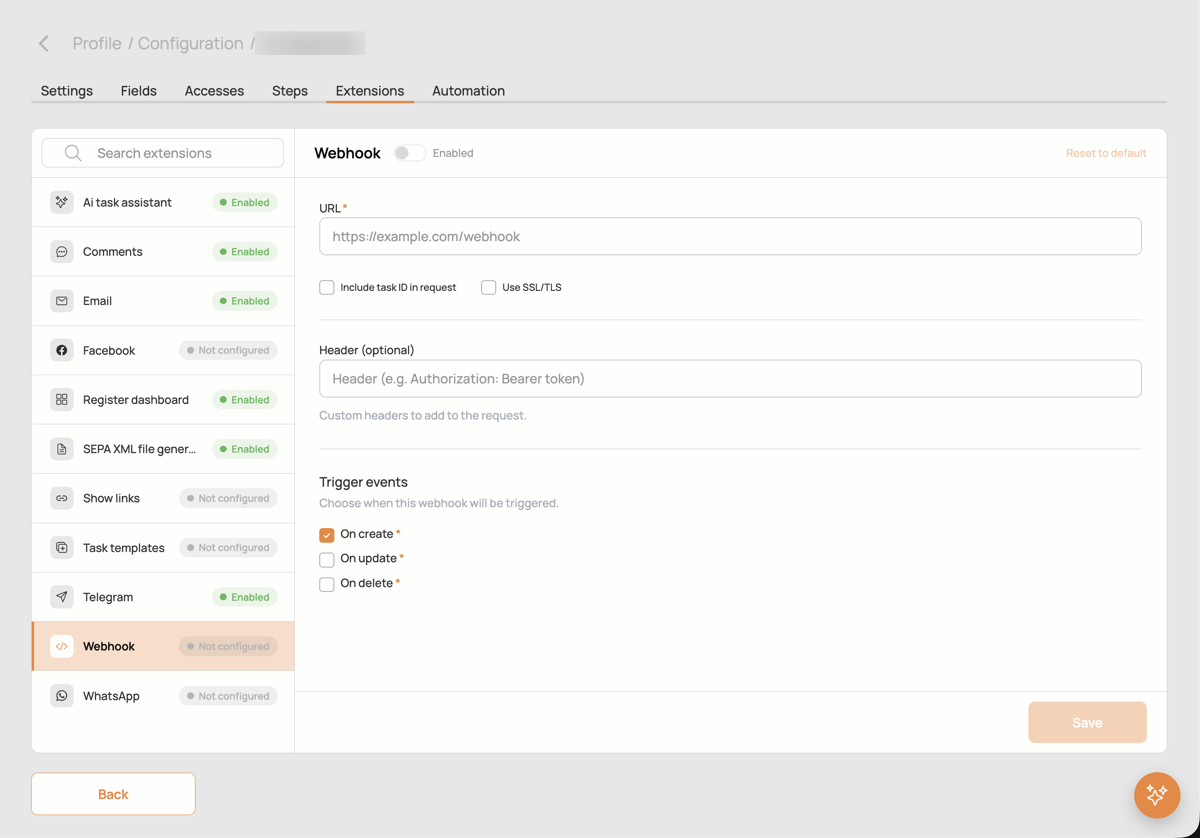Click the Profile breadcrumb link
The width and height of the screenshot is (1200, 838).
(x=97, y=43)
